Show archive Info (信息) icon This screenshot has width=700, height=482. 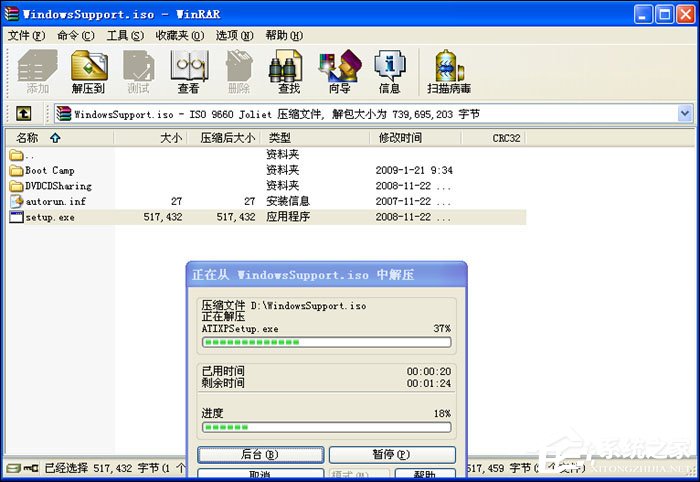point(390,71)
